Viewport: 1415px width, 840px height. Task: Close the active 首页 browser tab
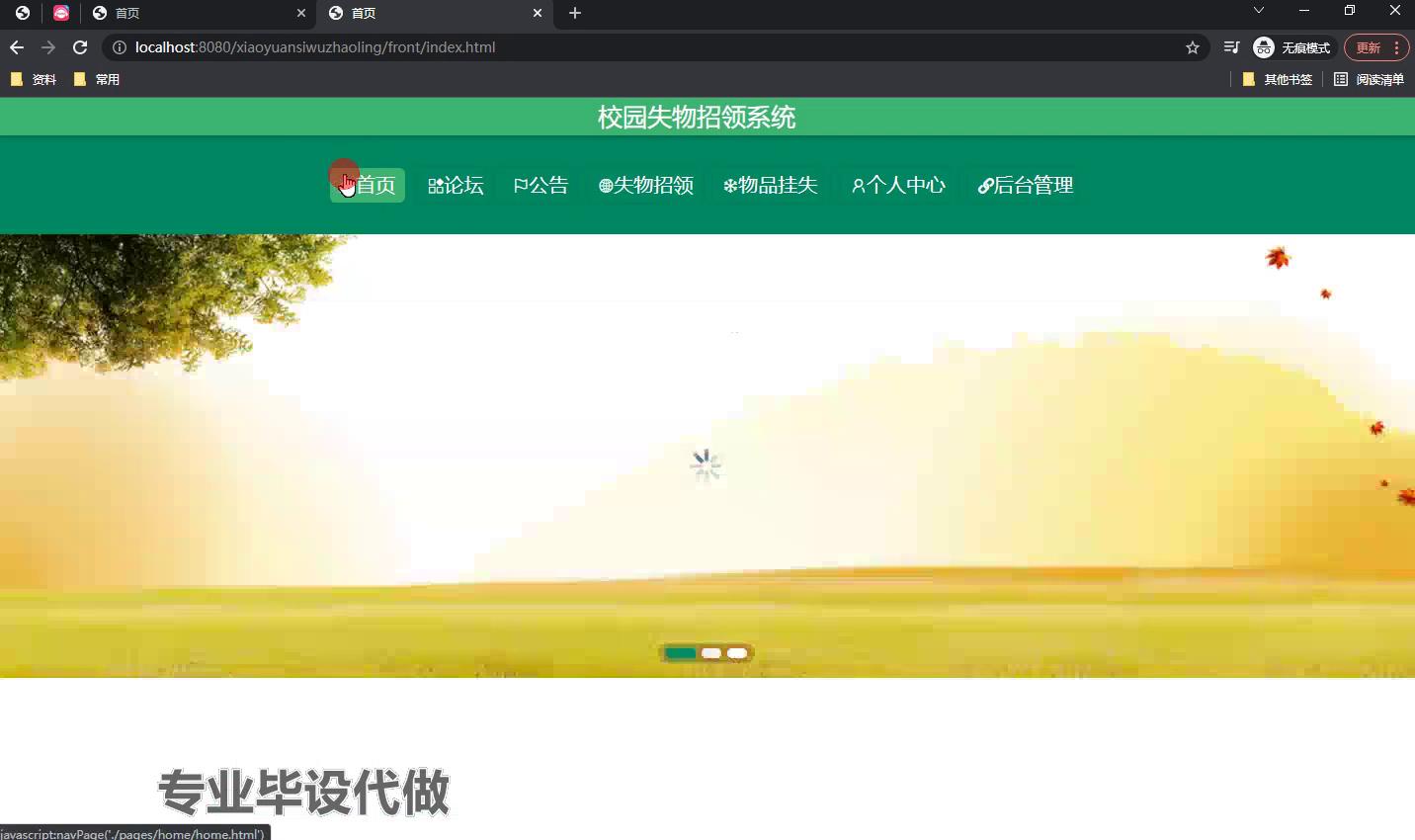538,13
